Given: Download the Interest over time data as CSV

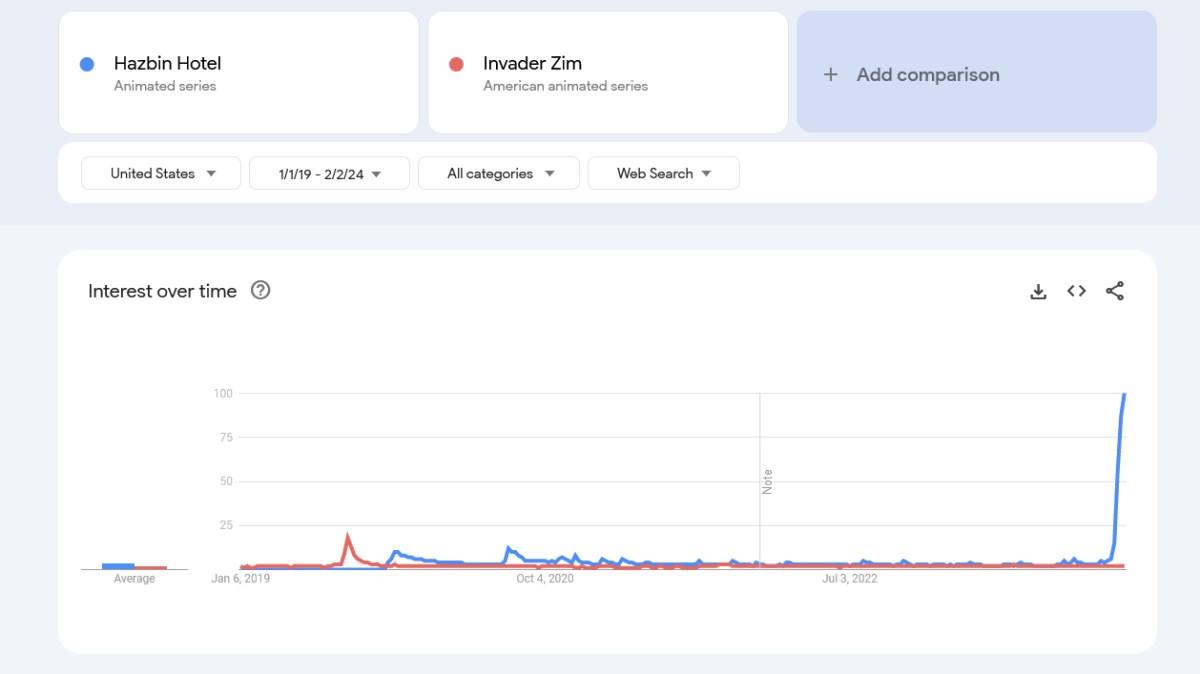Looking at the screenshot, I should click(1038, 291).
